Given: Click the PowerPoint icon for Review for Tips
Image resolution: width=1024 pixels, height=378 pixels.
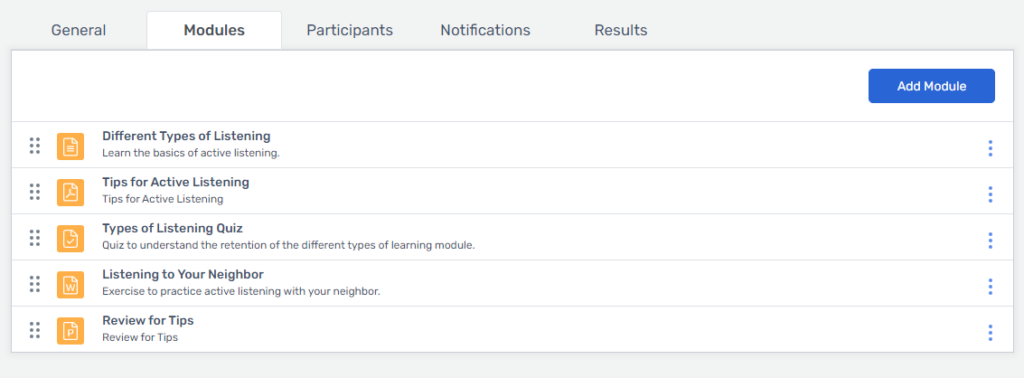Looking at the screenshot, I should (71, 331).
